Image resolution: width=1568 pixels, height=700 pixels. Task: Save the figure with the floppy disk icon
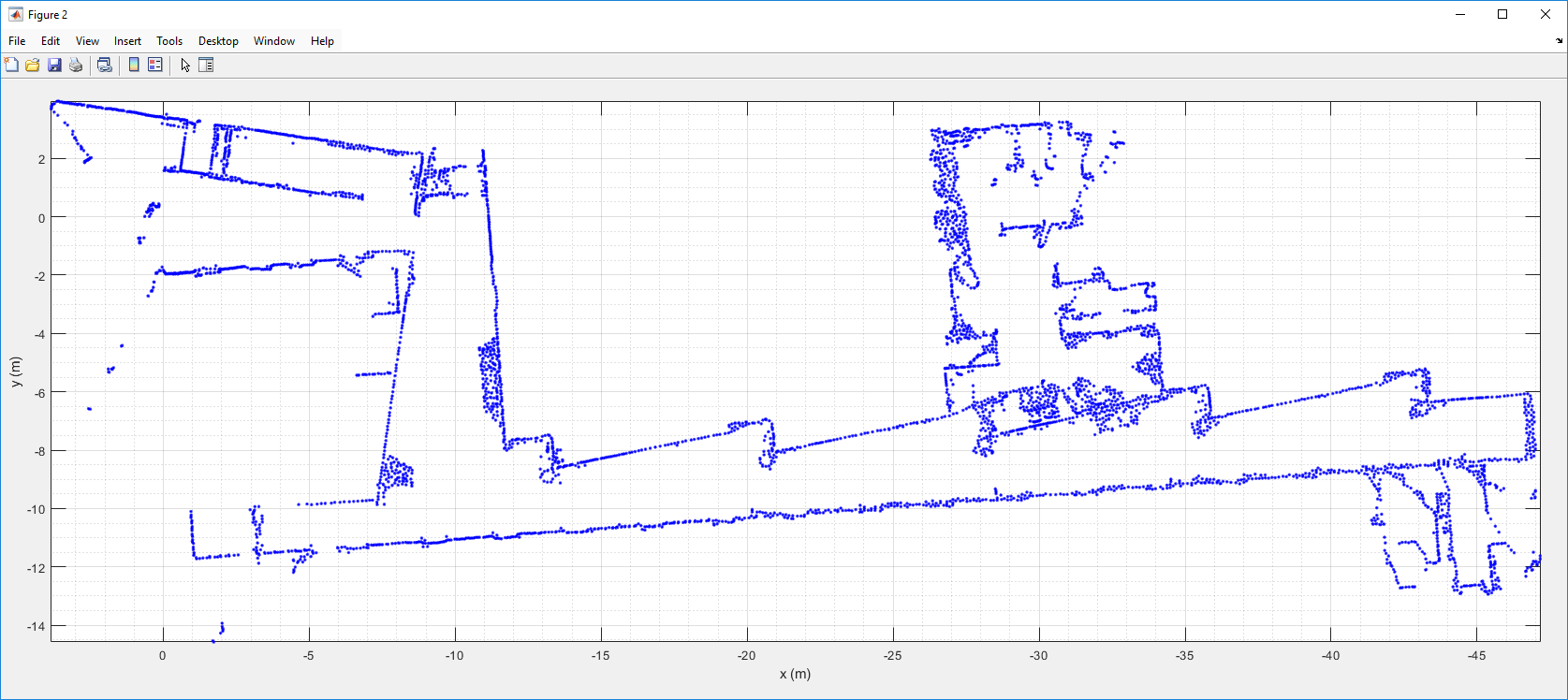(x=54, y=65)
